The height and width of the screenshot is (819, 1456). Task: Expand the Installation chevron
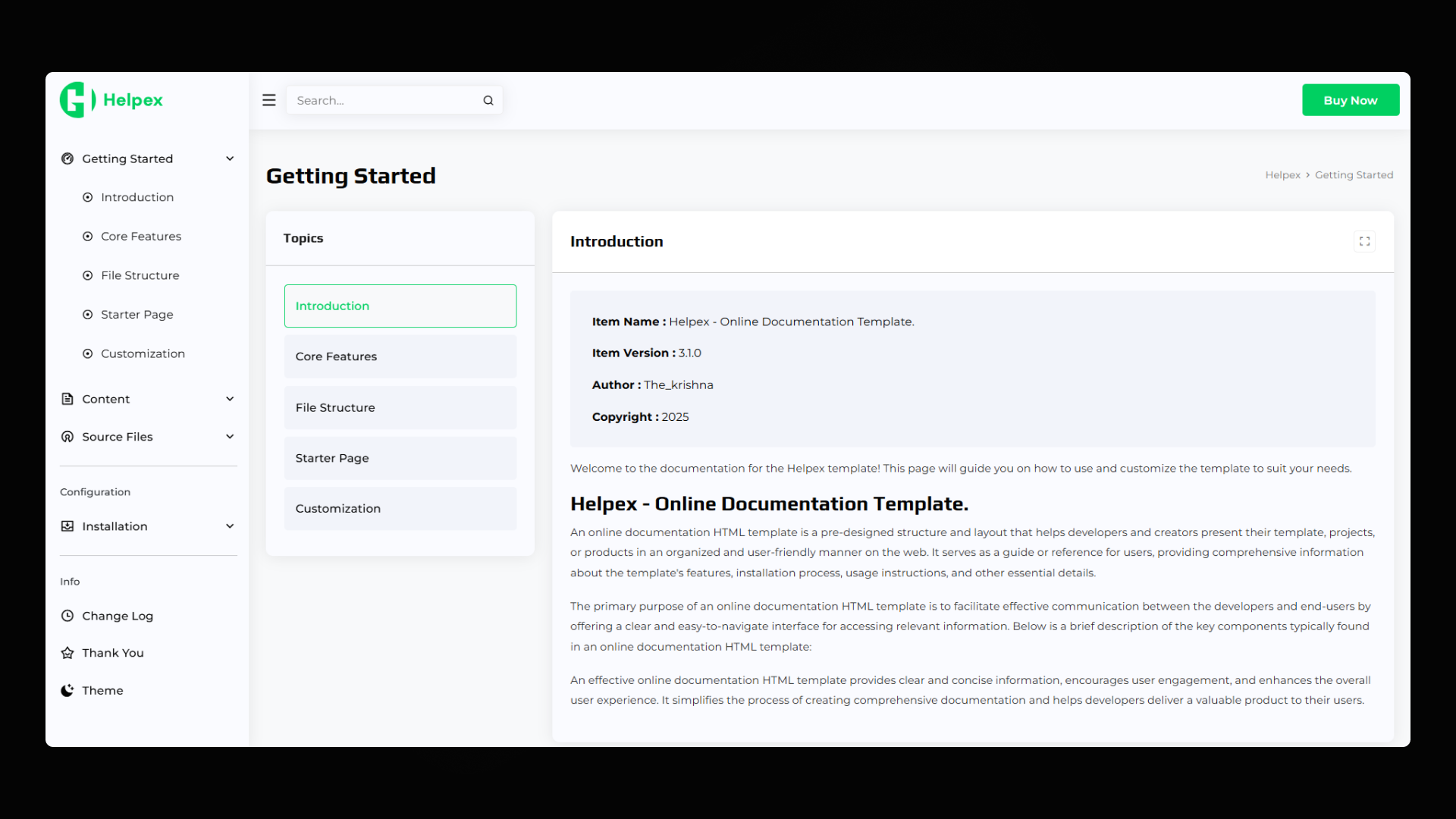pyautogui.click(x=230, y=526)
